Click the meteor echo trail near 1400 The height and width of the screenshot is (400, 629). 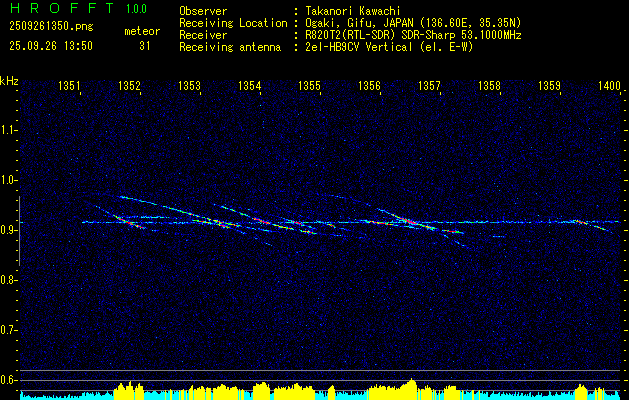coord(594,226)
